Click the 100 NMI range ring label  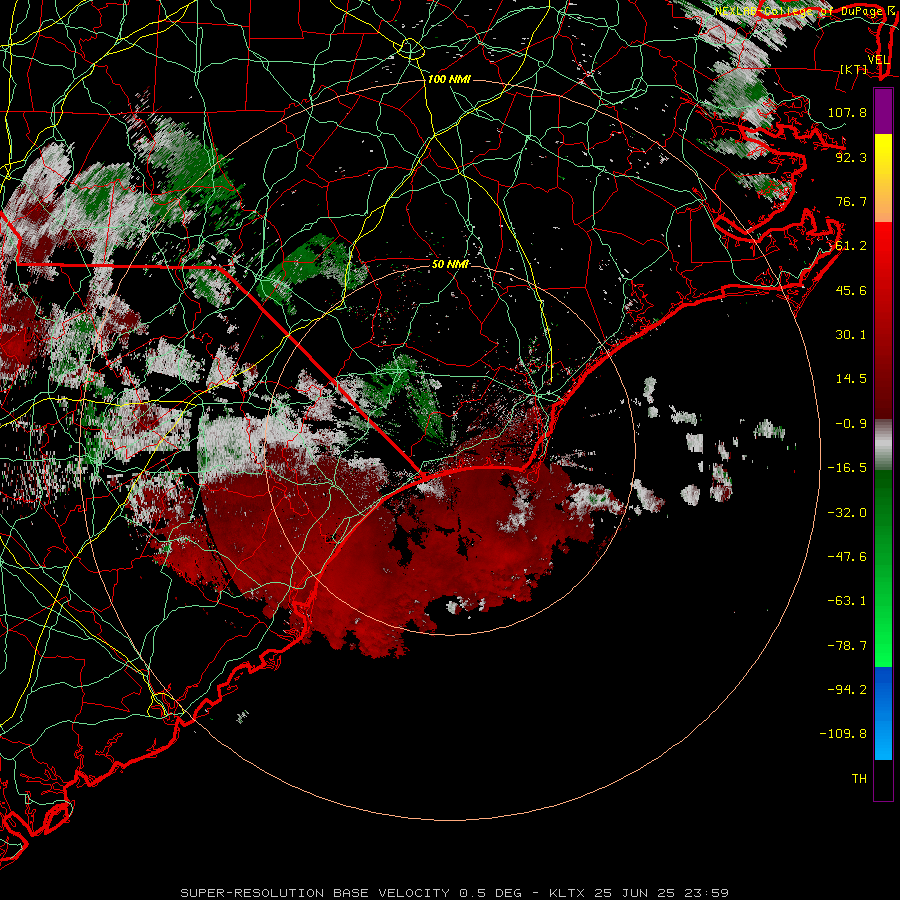449,79
